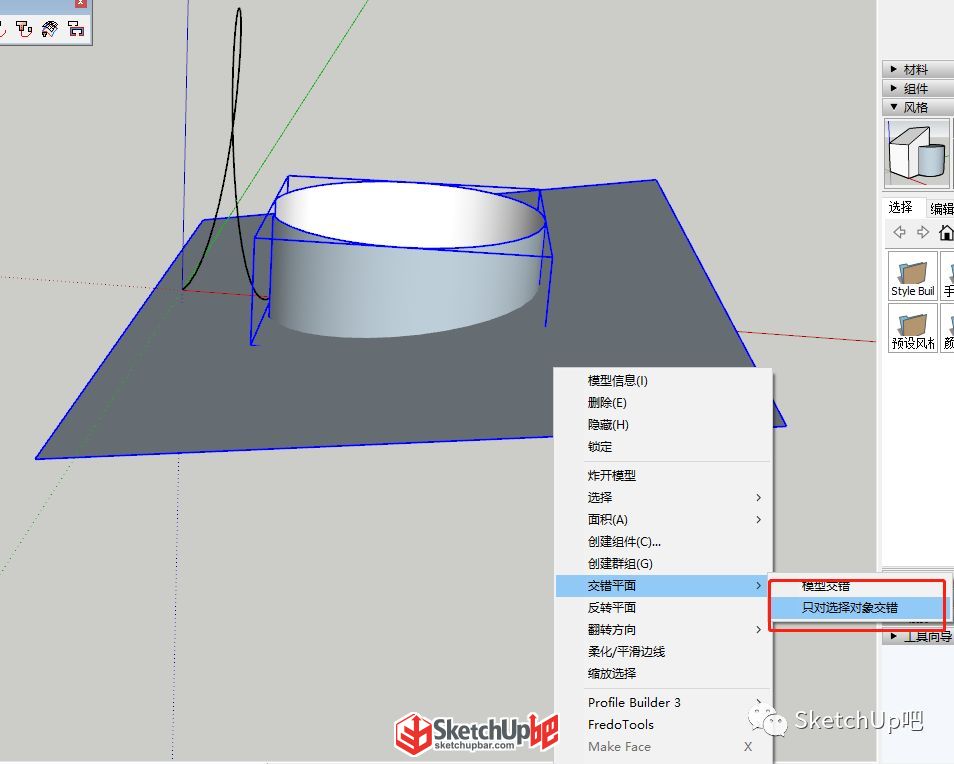Open the 预设风格 styles folder

pos(913,328)
